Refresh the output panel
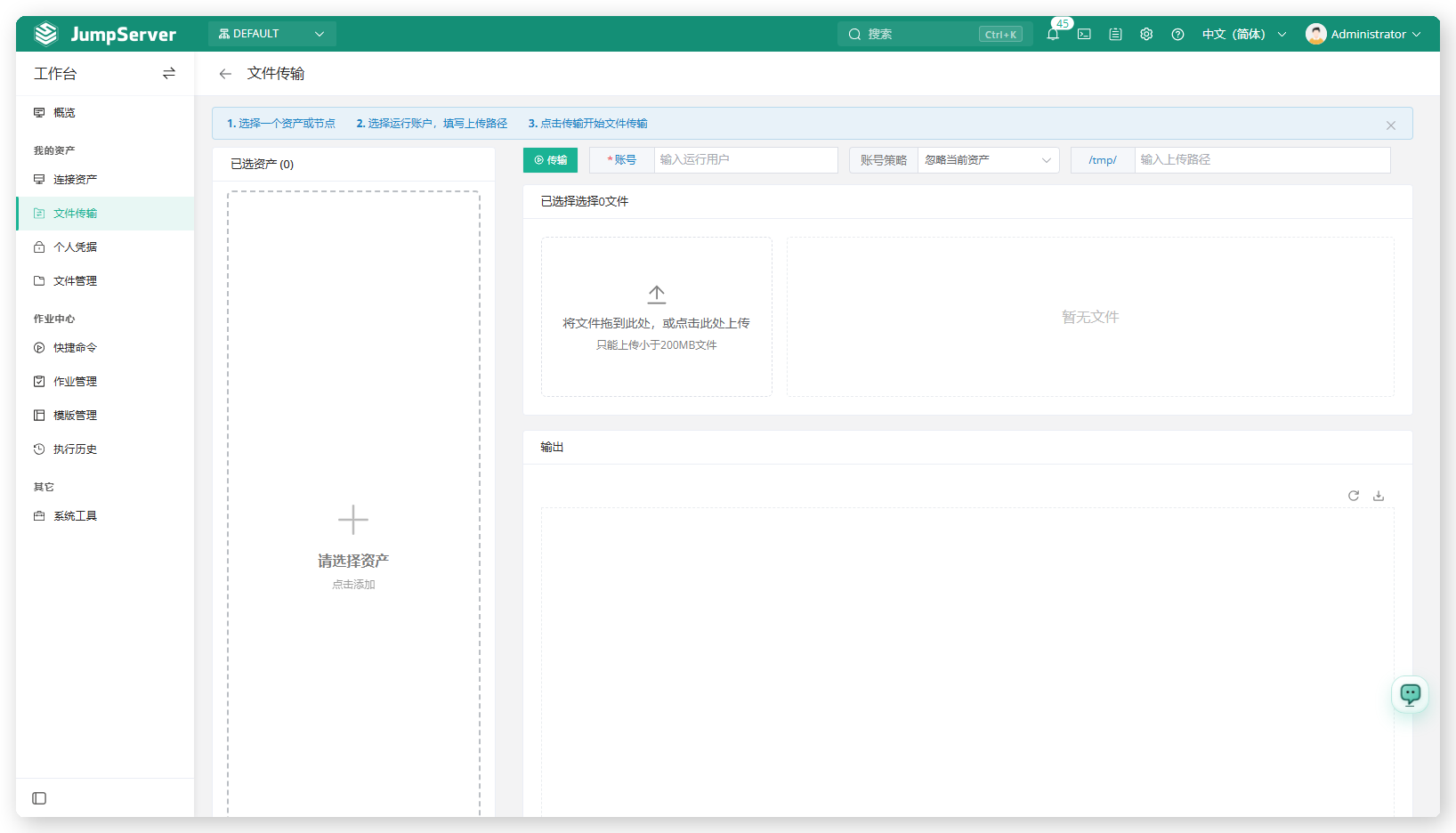 [x=1354, y=496]
